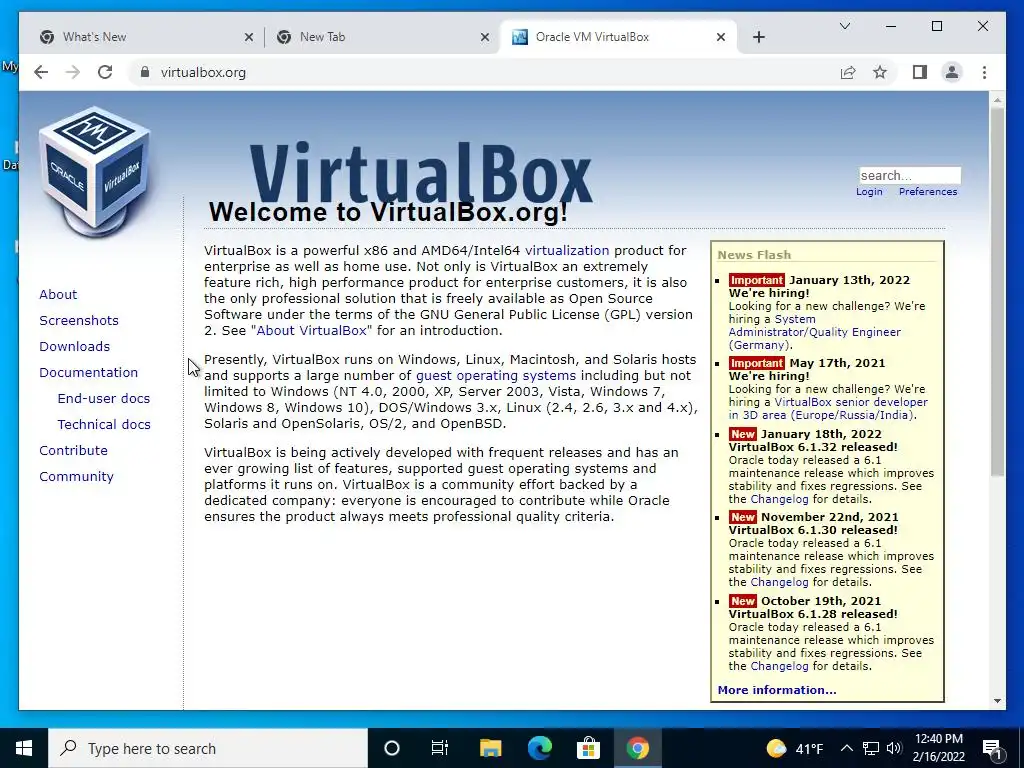Share this page using the share icon

click(848, 72)
